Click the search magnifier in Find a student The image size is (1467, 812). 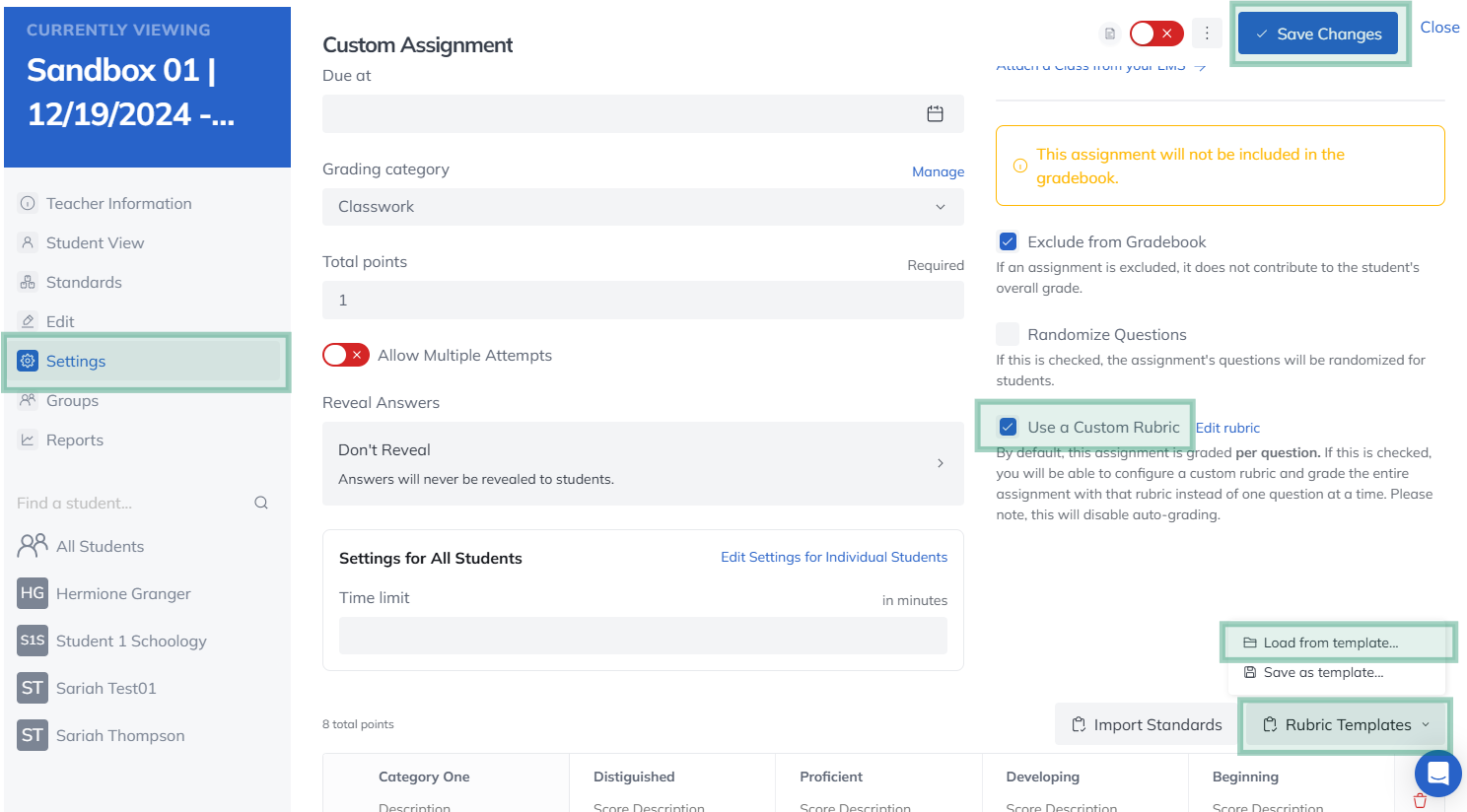click(261, 503)
